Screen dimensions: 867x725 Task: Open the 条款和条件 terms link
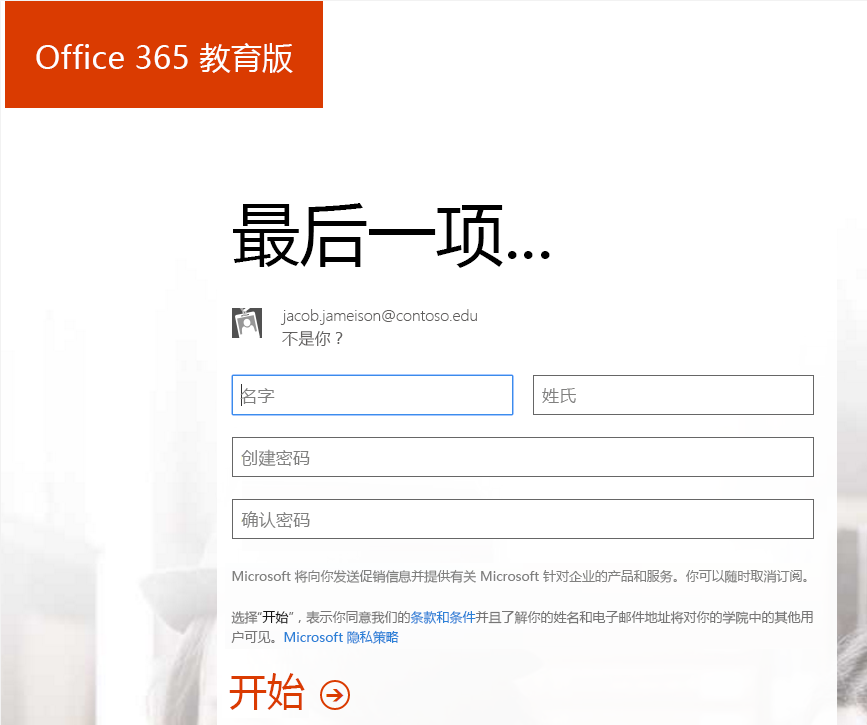[443, 617]
